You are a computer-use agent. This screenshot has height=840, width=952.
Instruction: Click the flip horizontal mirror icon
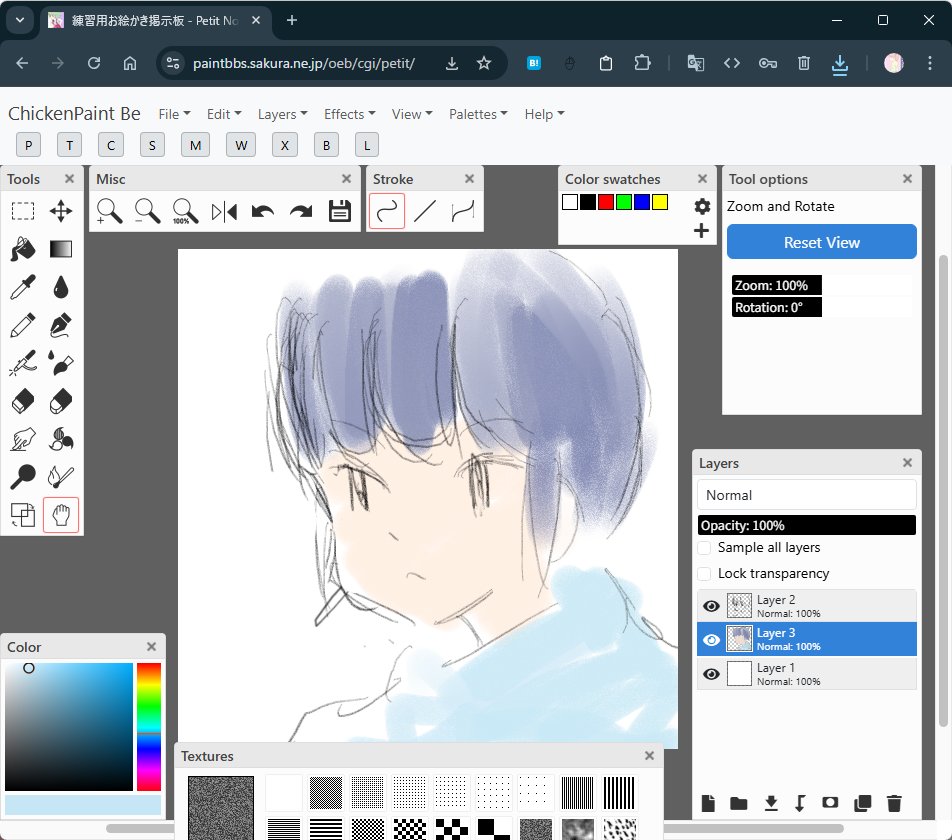[x=224, y=211]
